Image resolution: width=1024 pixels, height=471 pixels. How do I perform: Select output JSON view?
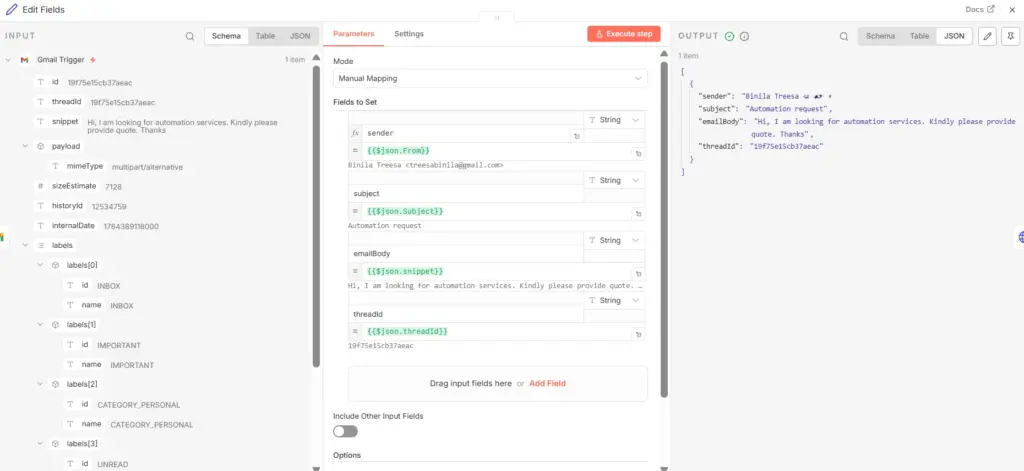coord(954,37)
